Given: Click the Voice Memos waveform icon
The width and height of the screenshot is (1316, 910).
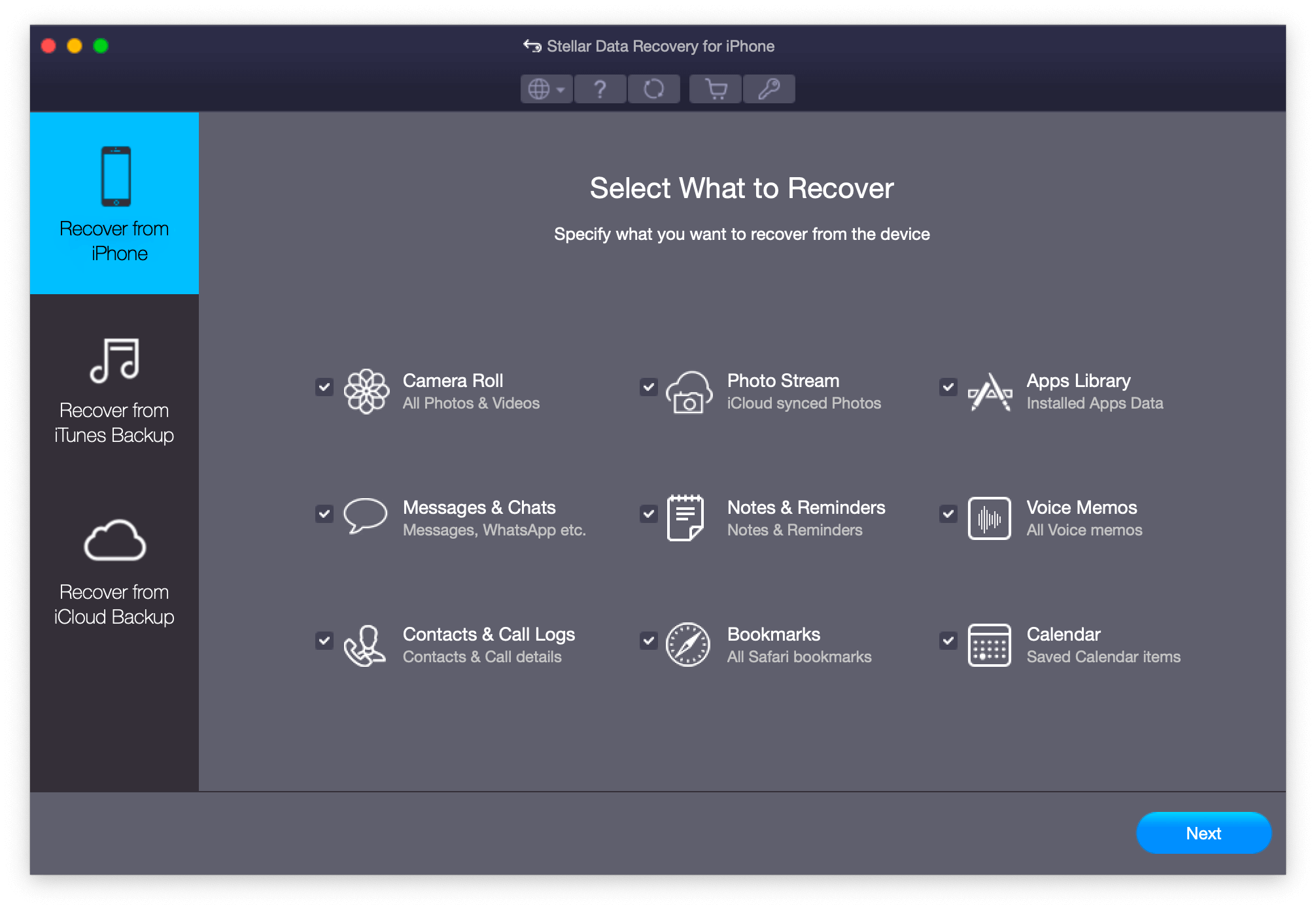Looking at the screenshot, I should 989,518.
